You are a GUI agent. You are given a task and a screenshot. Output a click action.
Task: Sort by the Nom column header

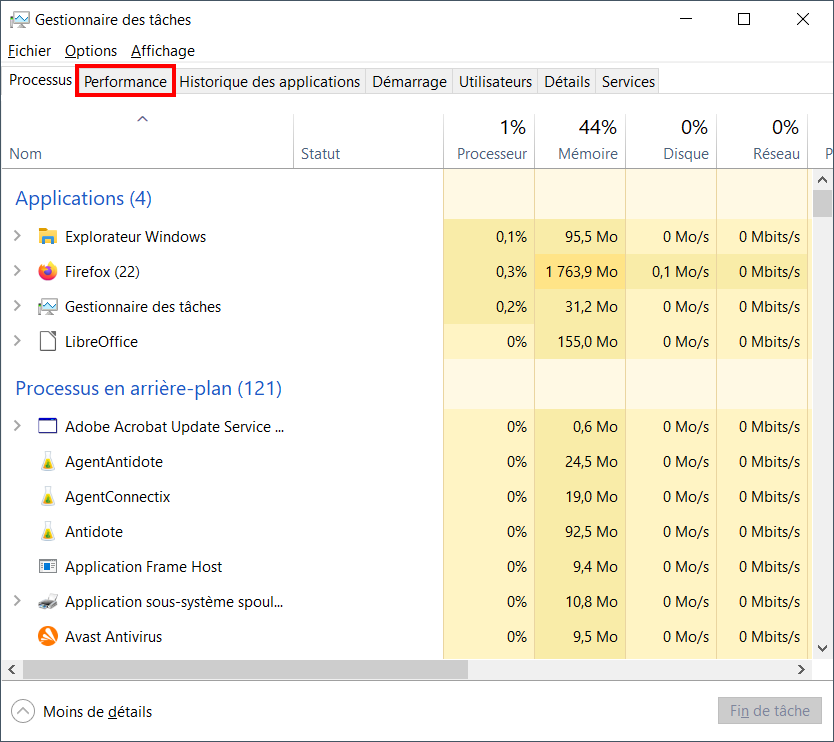148,141
